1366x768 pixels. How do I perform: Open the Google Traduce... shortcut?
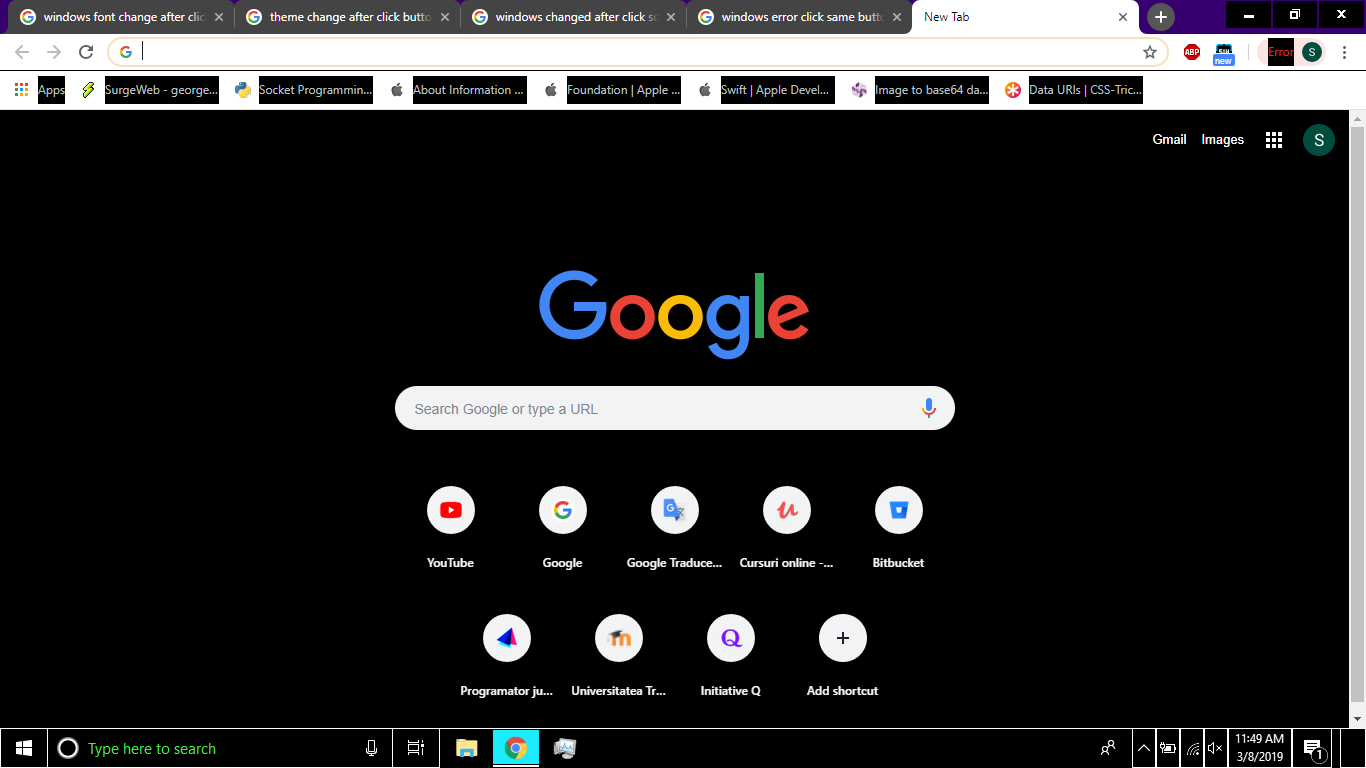[675, 528]
